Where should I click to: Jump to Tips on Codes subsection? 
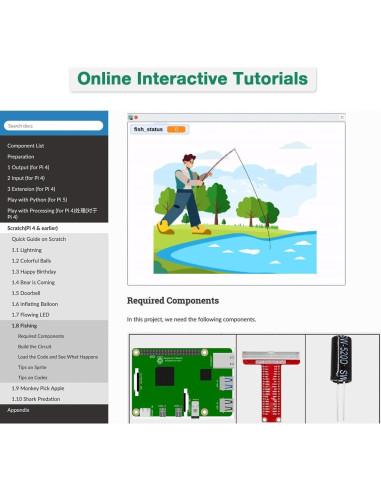pyautogui.click(x=32, y=378)
